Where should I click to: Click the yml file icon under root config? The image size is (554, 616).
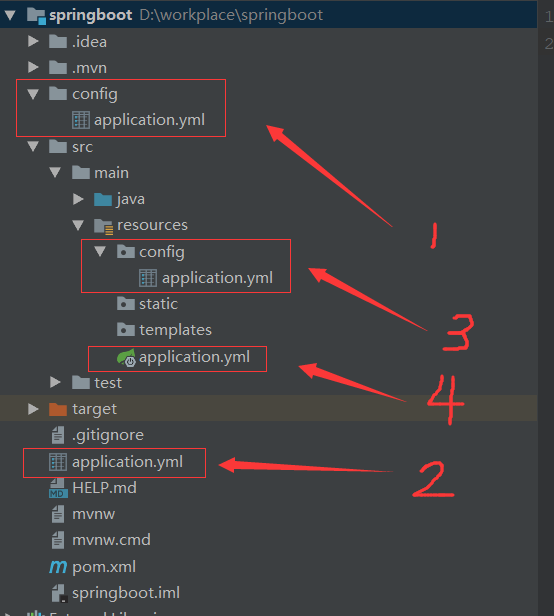81,120
